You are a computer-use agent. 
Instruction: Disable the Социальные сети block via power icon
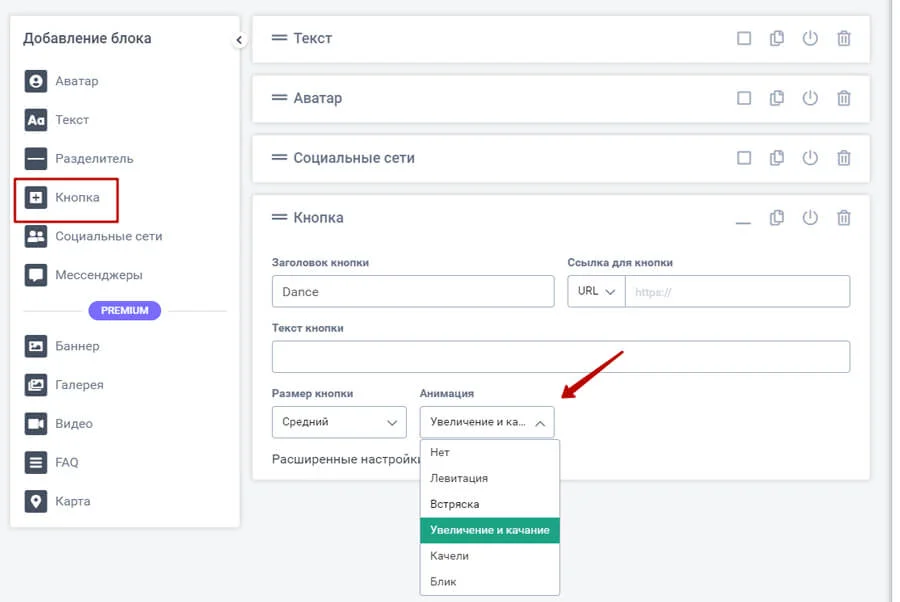810,158
